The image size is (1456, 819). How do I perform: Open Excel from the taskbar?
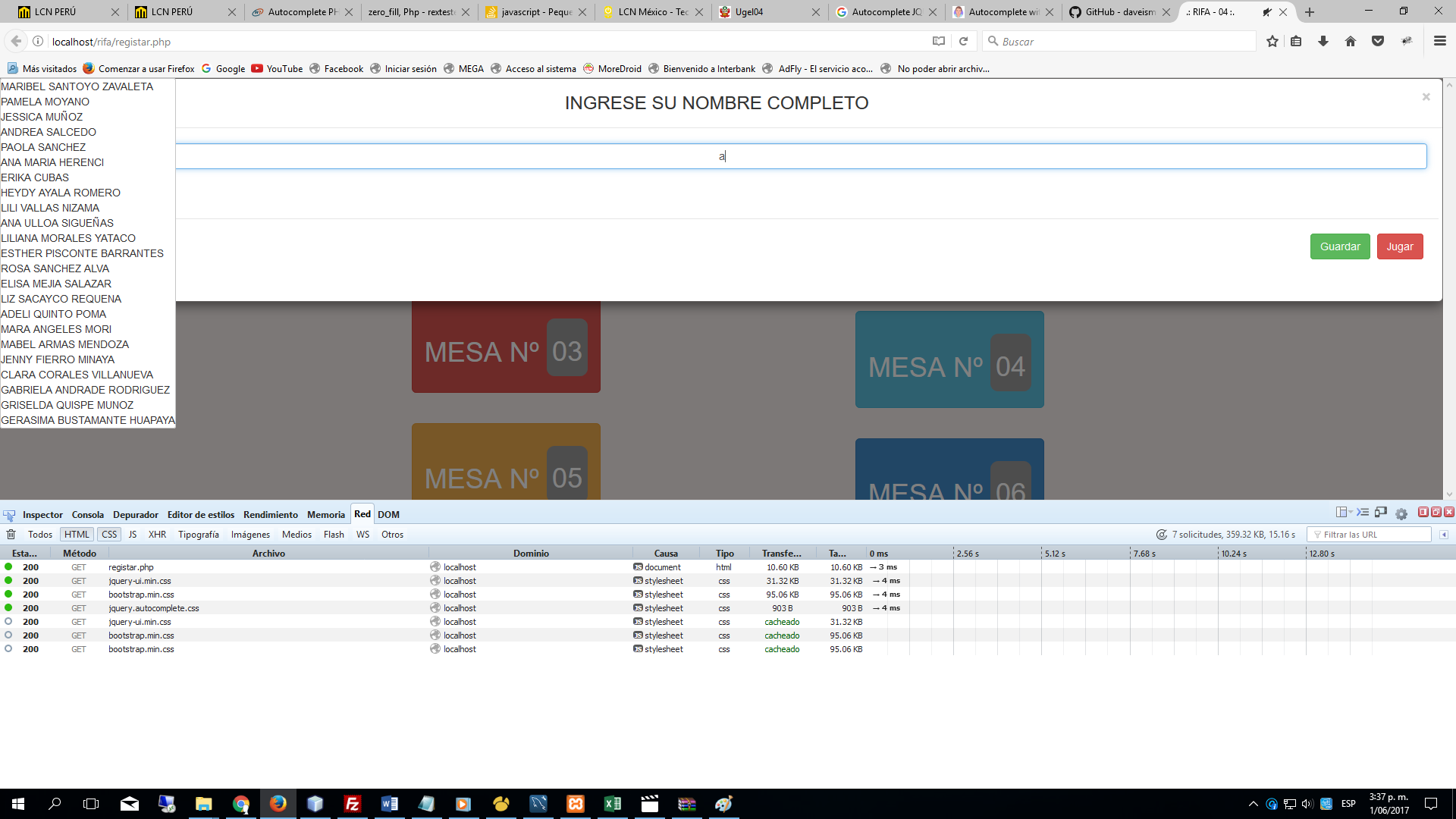613,804
